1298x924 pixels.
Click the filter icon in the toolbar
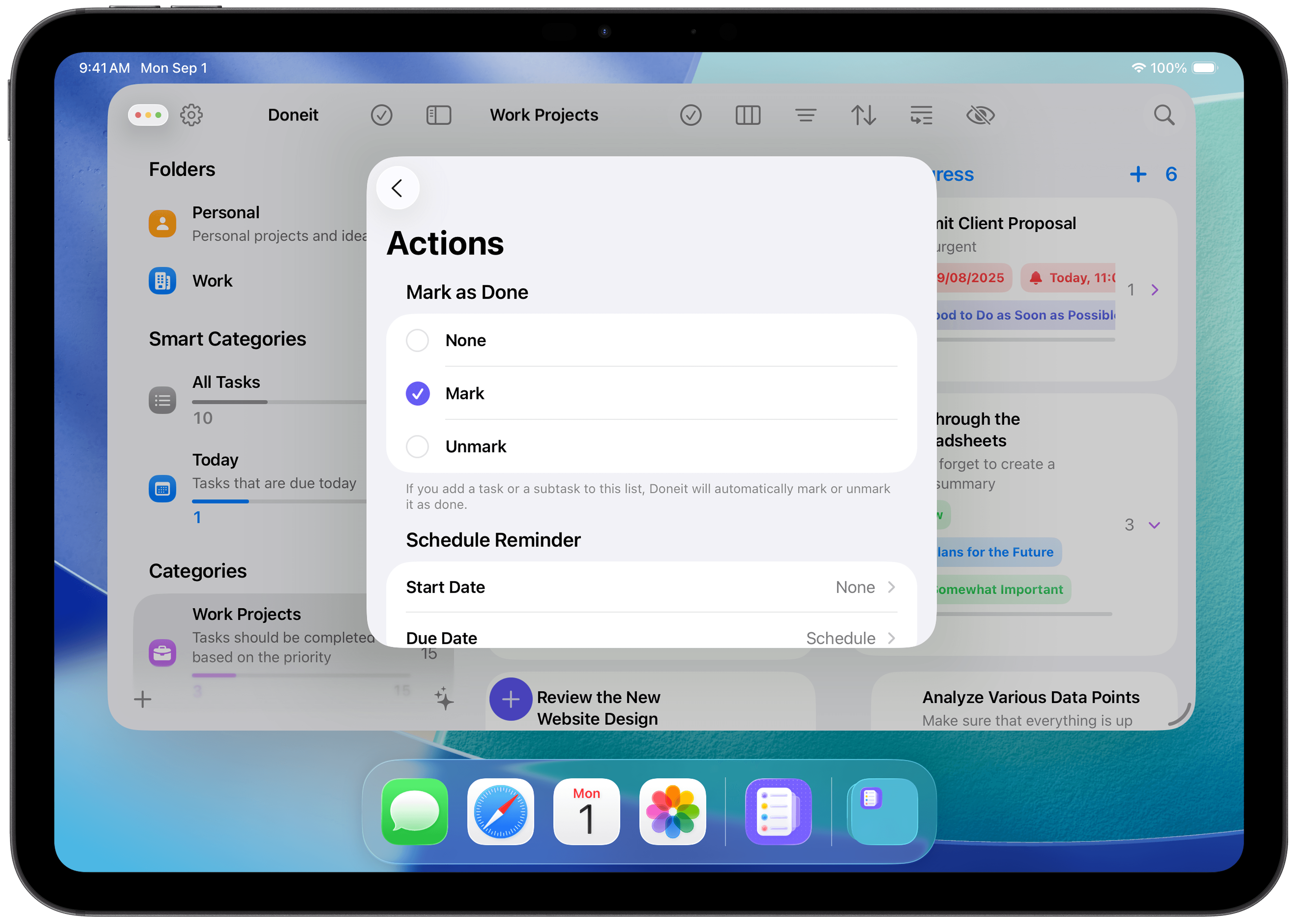click(805, 114)
